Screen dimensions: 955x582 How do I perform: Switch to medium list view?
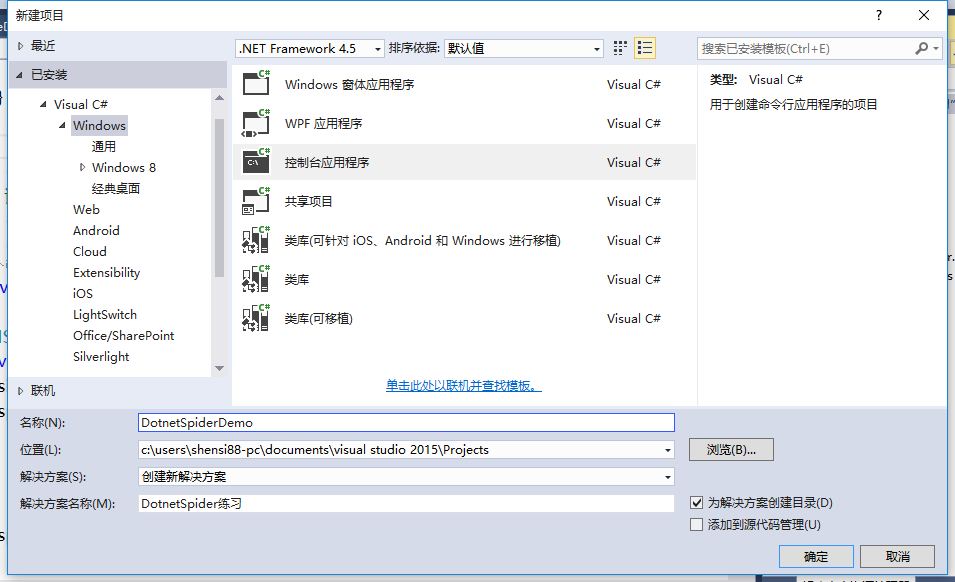645,48
